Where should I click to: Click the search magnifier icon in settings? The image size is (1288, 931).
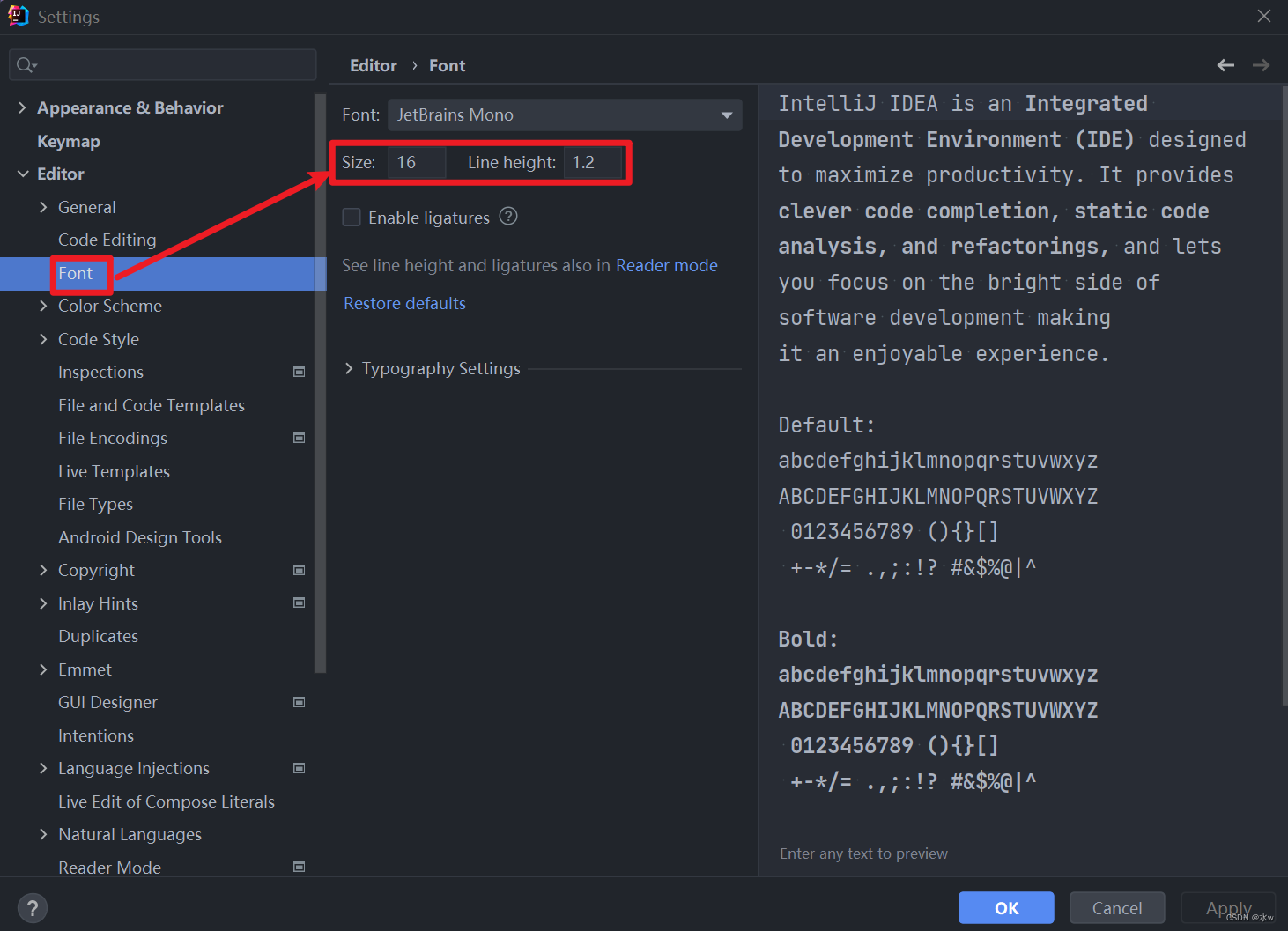coord(26,65)
